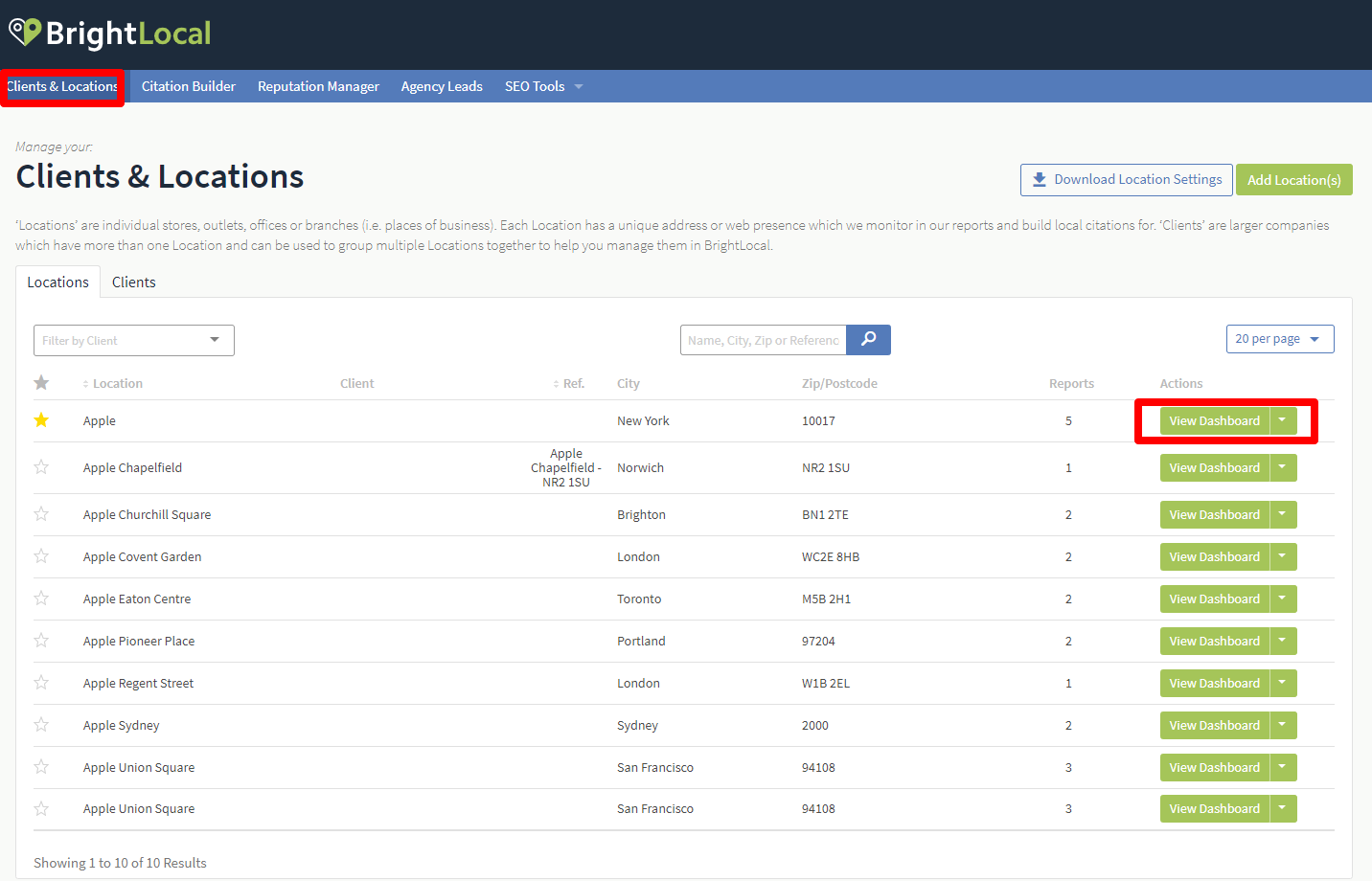
Task: Focus the Name, City, Zip search field
Action: click(763, 340)
